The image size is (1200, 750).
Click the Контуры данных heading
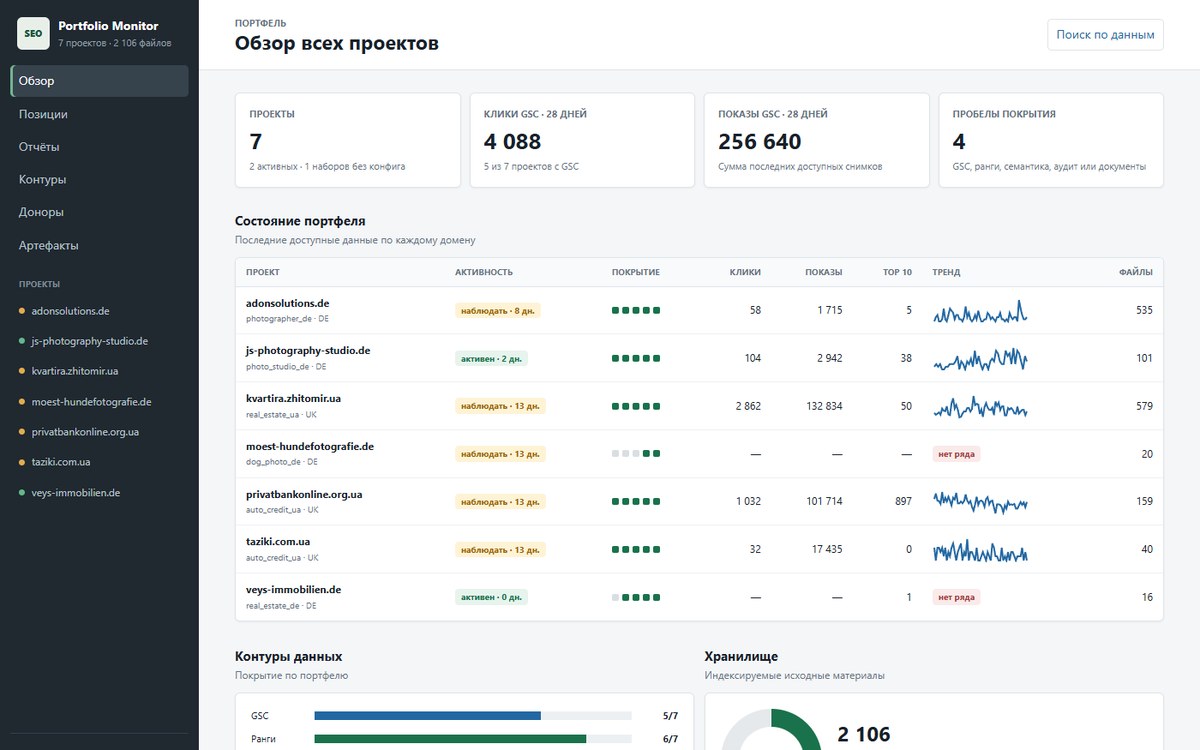289,657
